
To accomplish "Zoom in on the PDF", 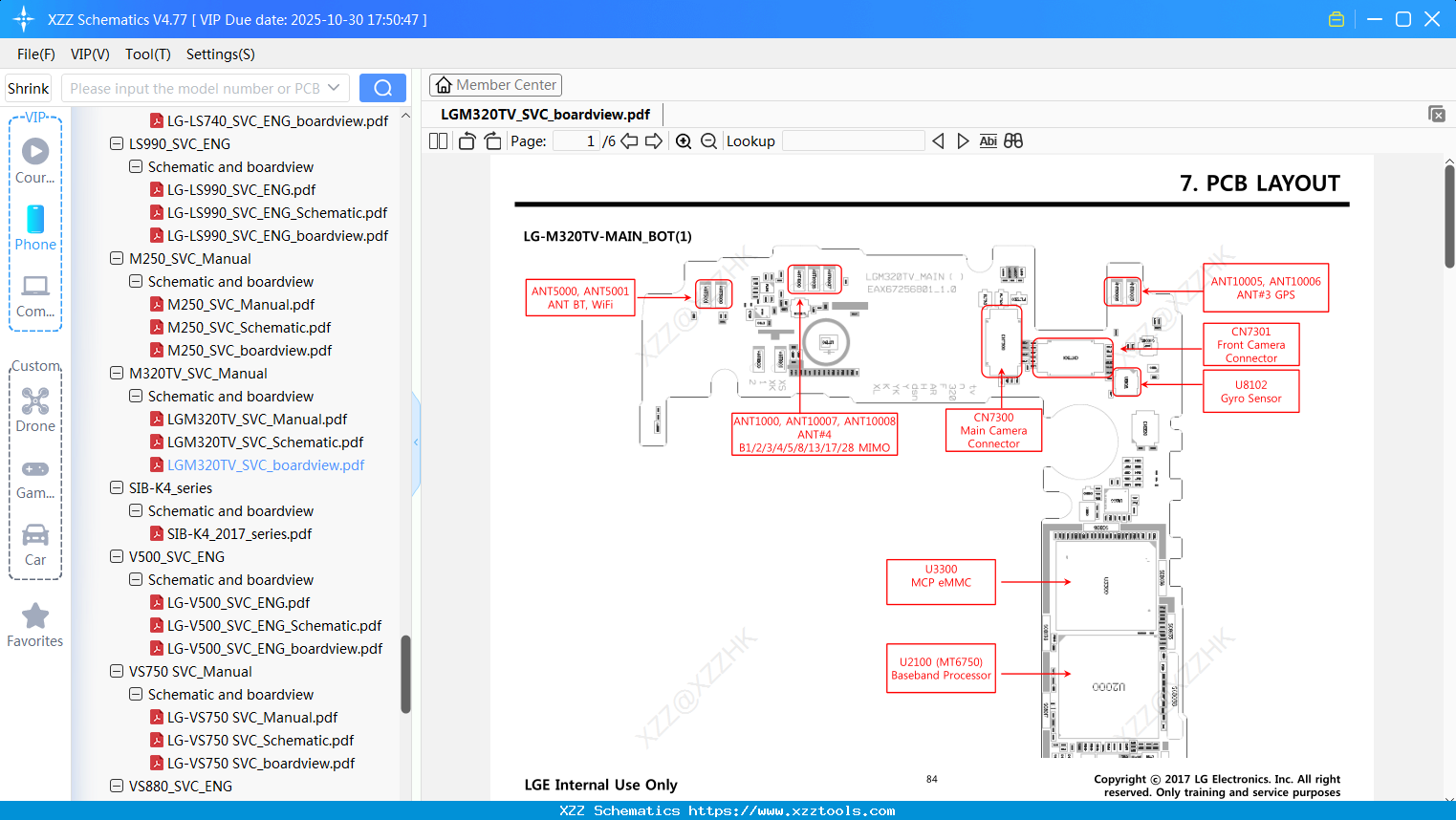I will 684,141.
